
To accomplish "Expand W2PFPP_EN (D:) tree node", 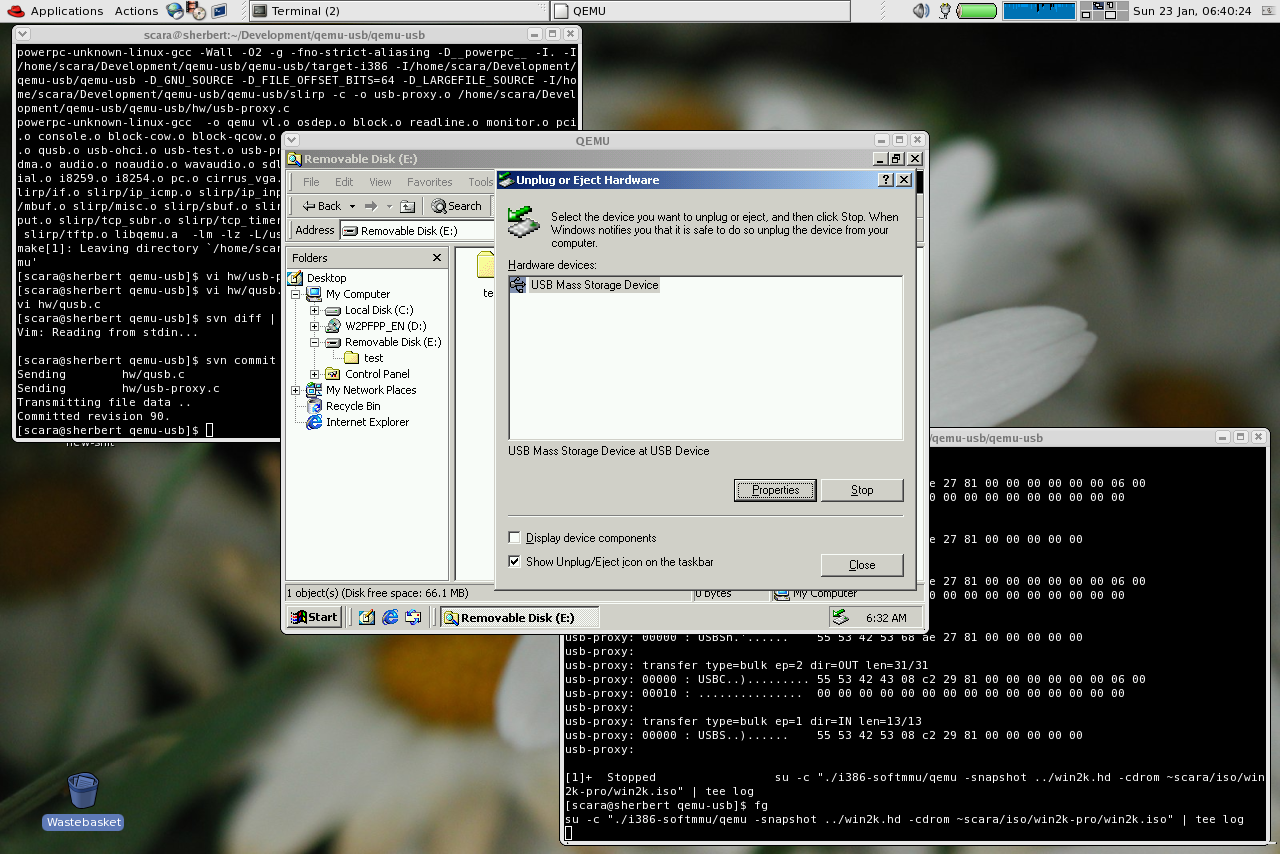I will (x=315, y=326).
